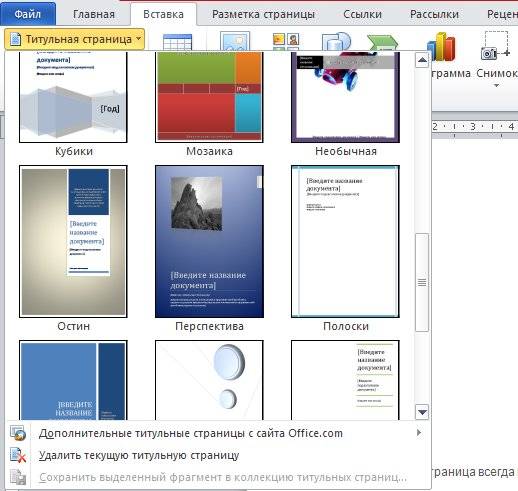Image resolution: width=518 pixels, height=491 pixels.
Task: Click the gallery scroll up arrow
Action: point(422,60)
